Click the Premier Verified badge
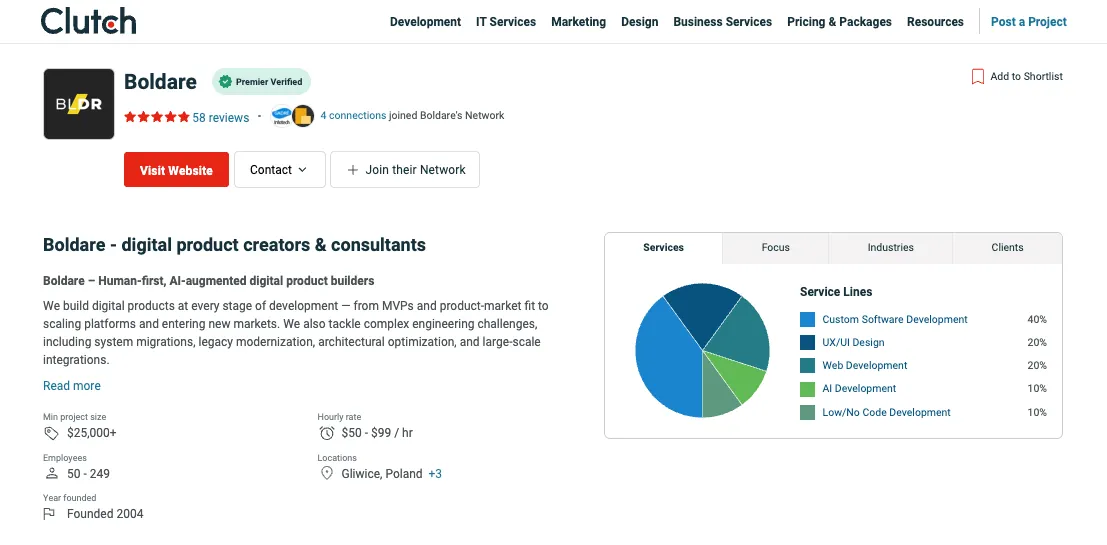The image size is (1107, 545). point(261,82)
